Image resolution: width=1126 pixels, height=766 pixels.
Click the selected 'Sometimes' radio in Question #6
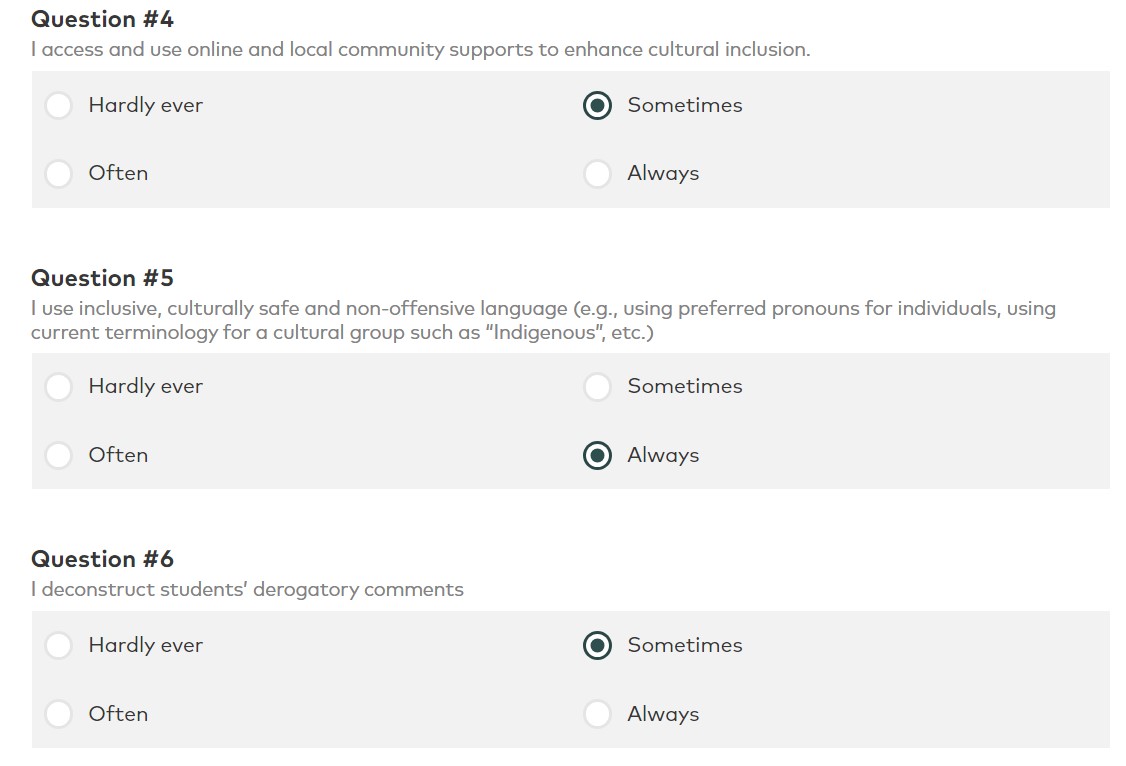pyautogui.click(x=597, y=645)
